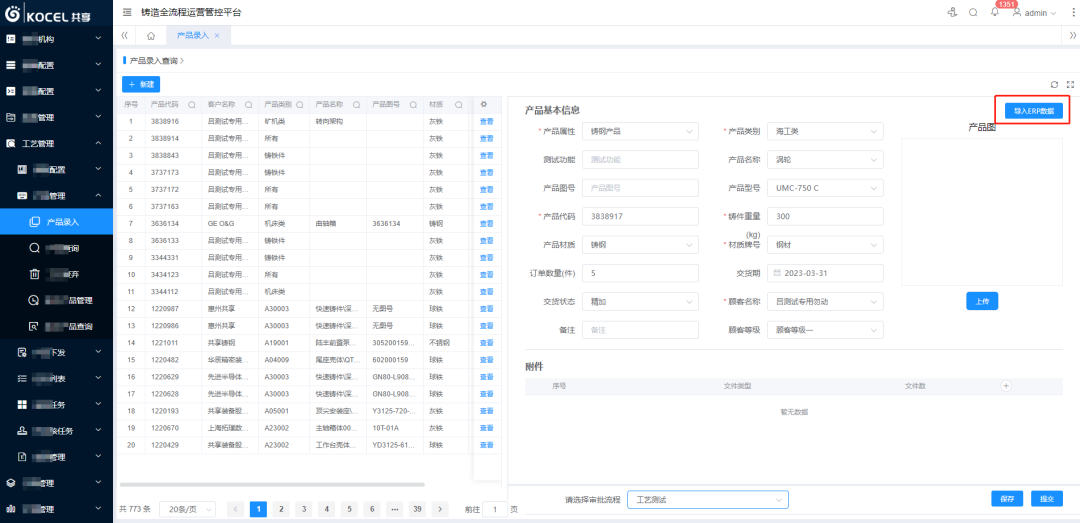This screenshot has width=1080, height=523.
Task: Click 查看 link for row 3838916
Action: pyautogui.click(x=486, y=121)
